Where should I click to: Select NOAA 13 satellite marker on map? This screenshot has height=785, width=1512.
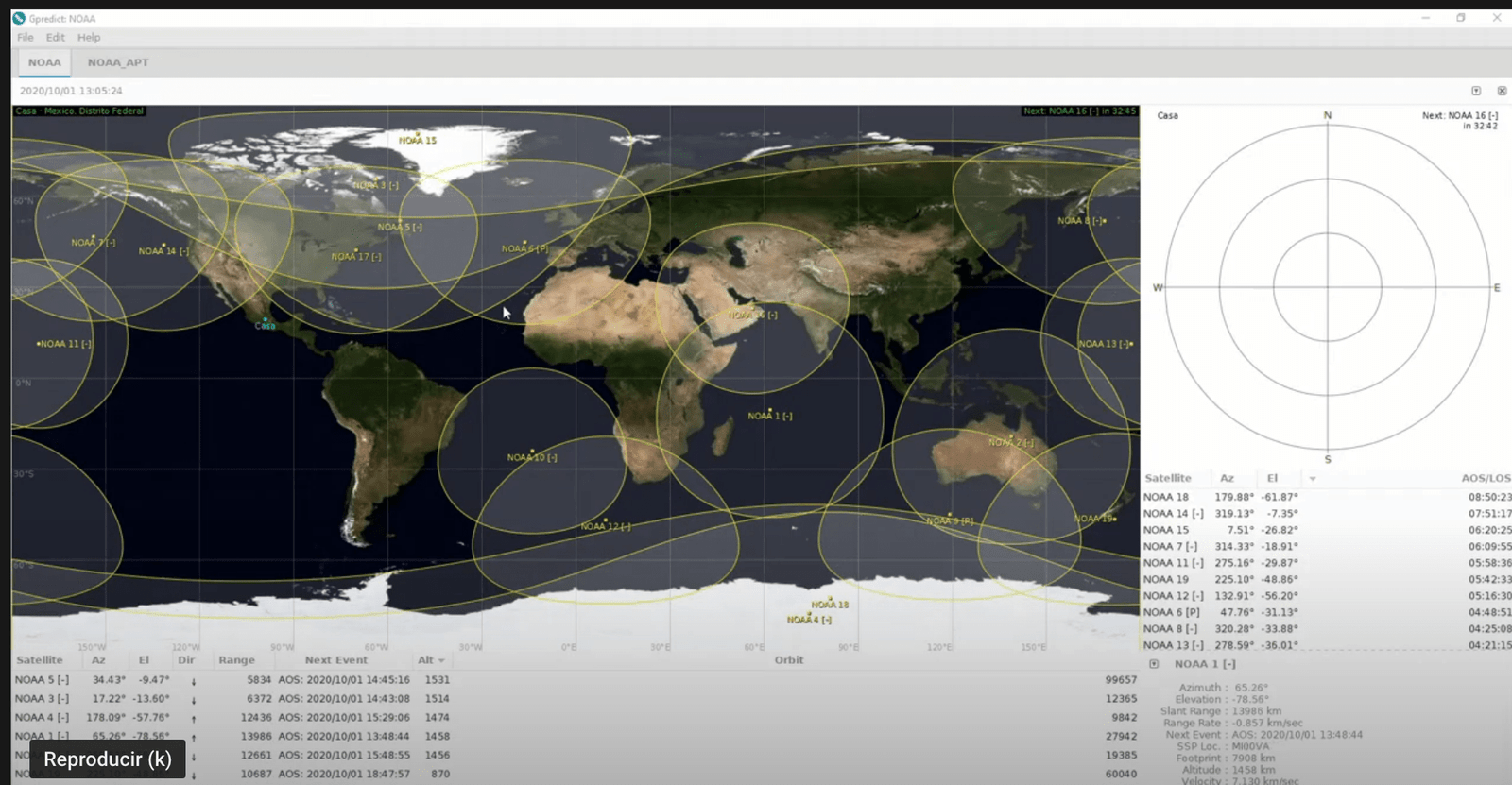click(1106, 344)
